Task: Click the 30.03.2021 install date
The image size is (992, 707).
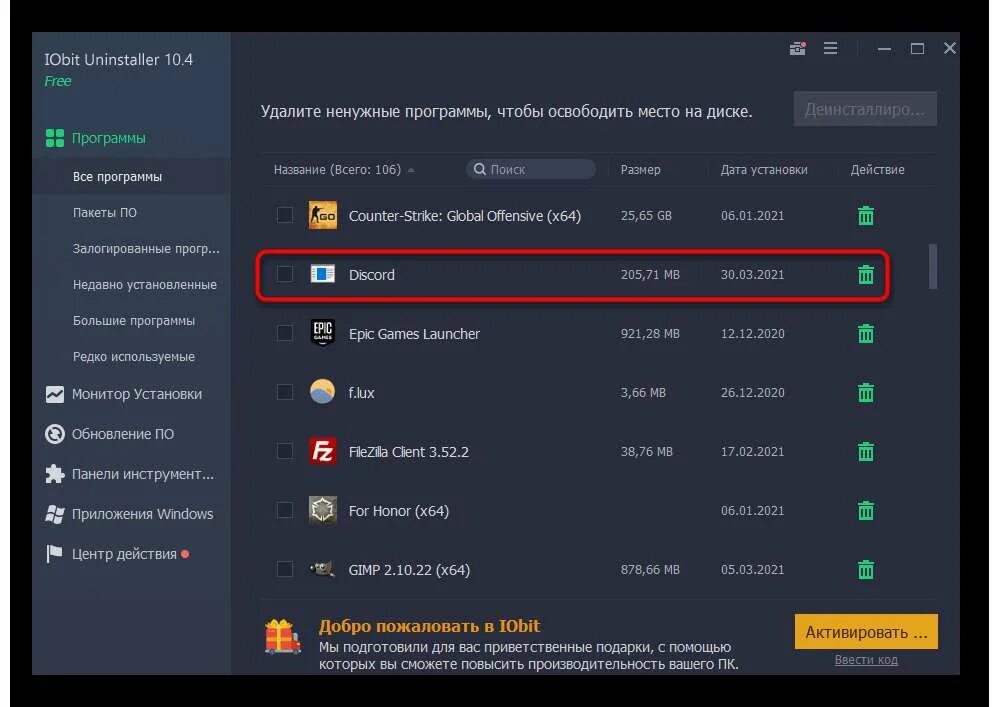Action: click(752, 274)
